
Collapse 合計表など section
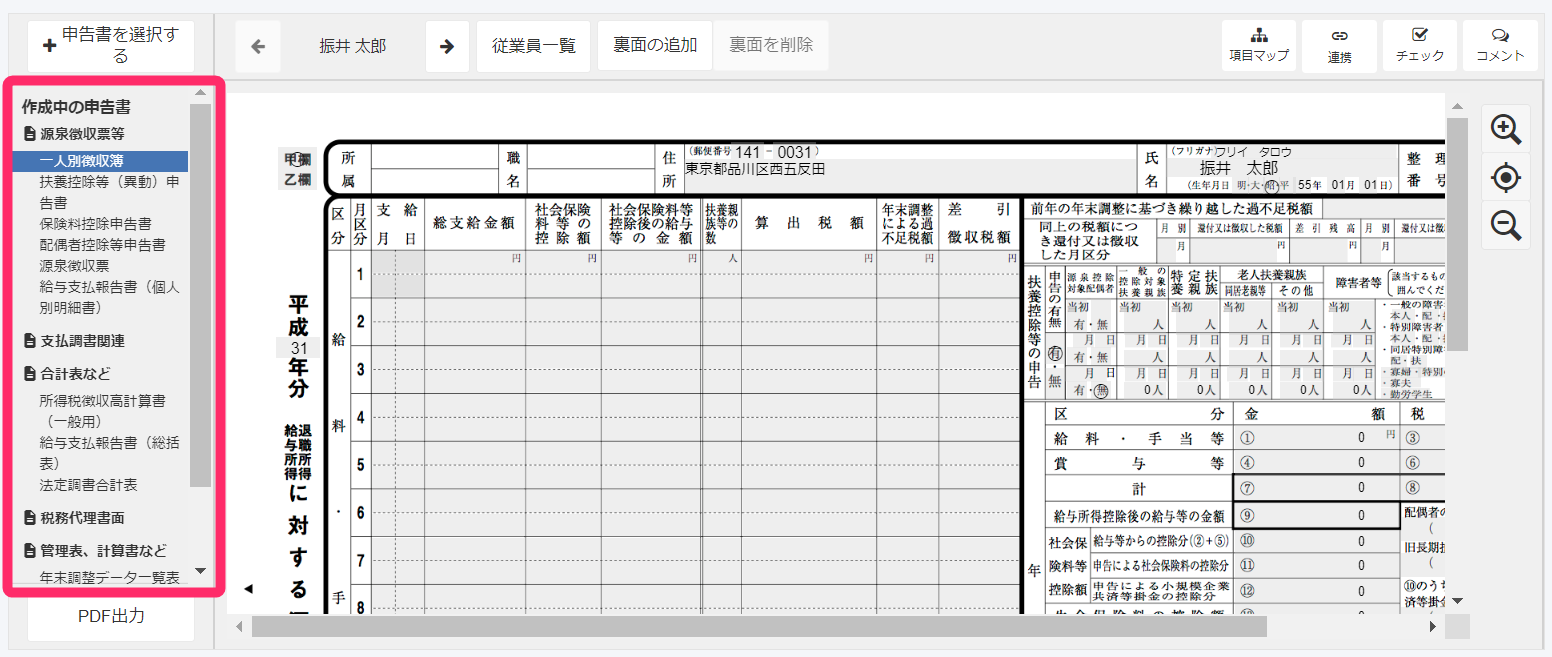tap(67, 374)
